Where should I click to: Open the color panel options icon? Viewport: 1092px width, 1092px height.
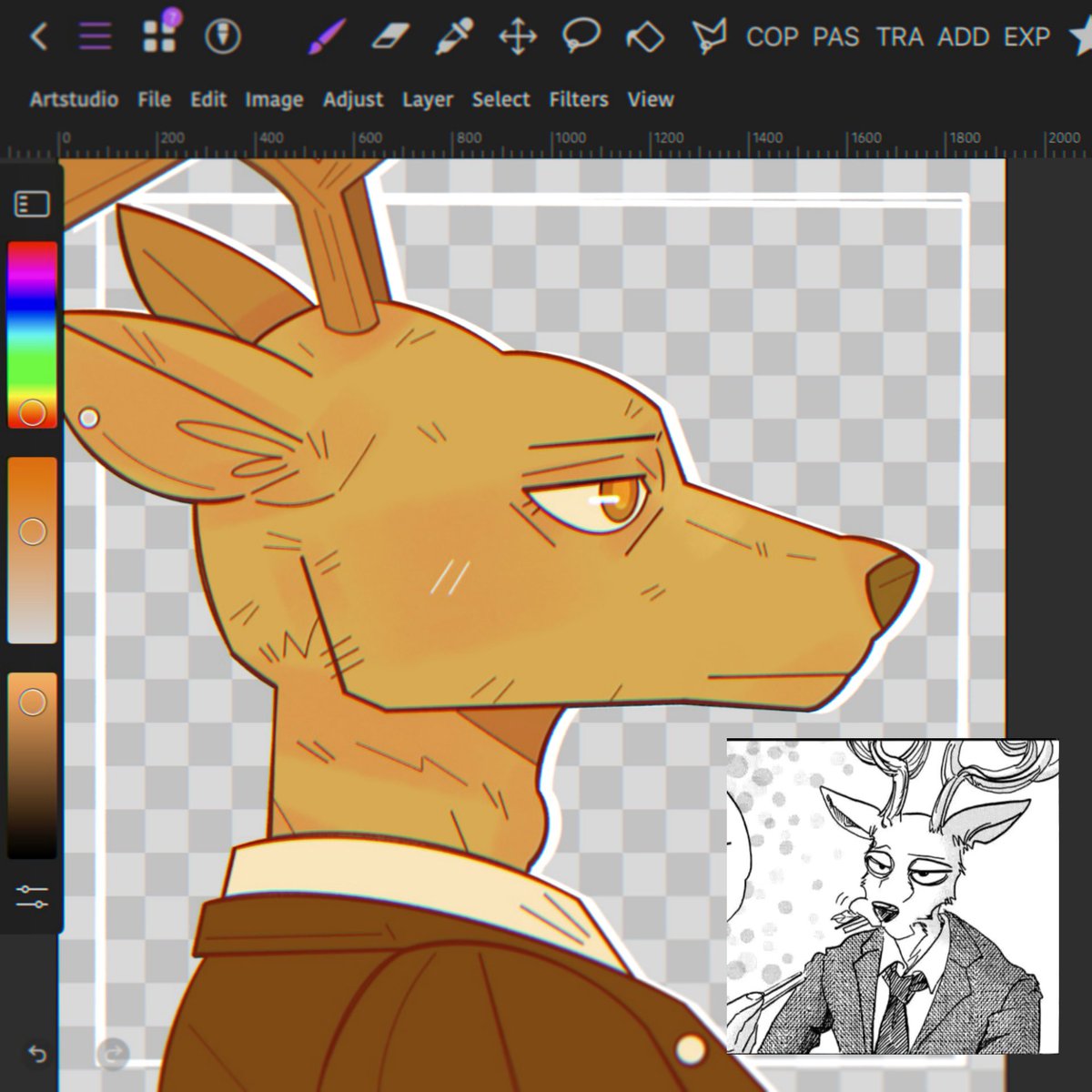(31, 203)
